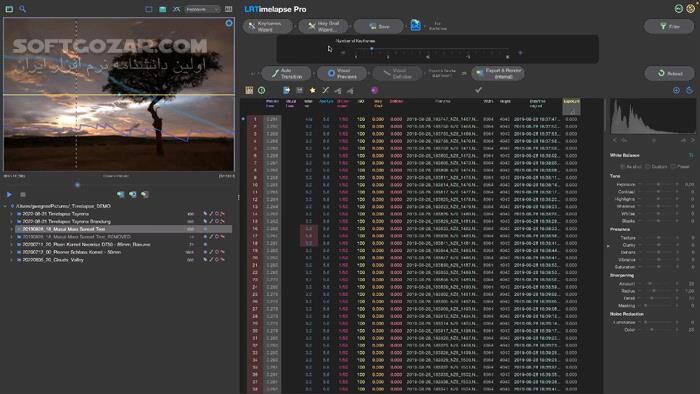
Task: Click the teal filled view icon above preview
Action: point(163,9)
